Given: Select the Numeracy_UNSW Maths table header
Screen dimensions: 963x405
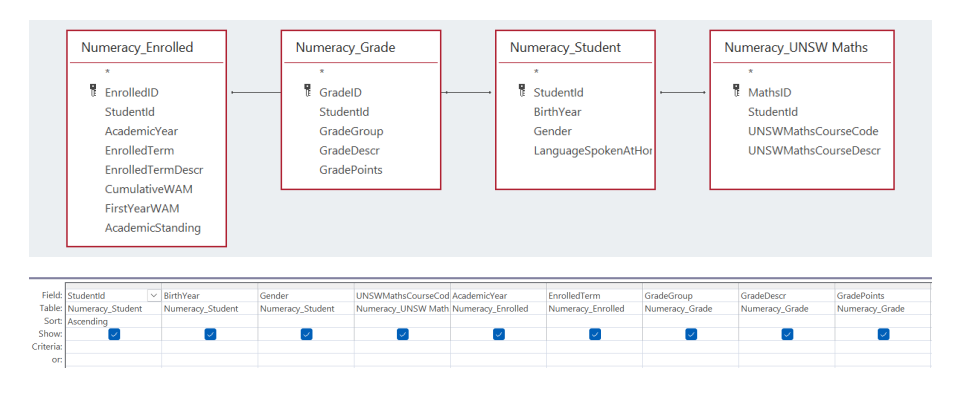Looking at the screenshot, I should 796,47.
